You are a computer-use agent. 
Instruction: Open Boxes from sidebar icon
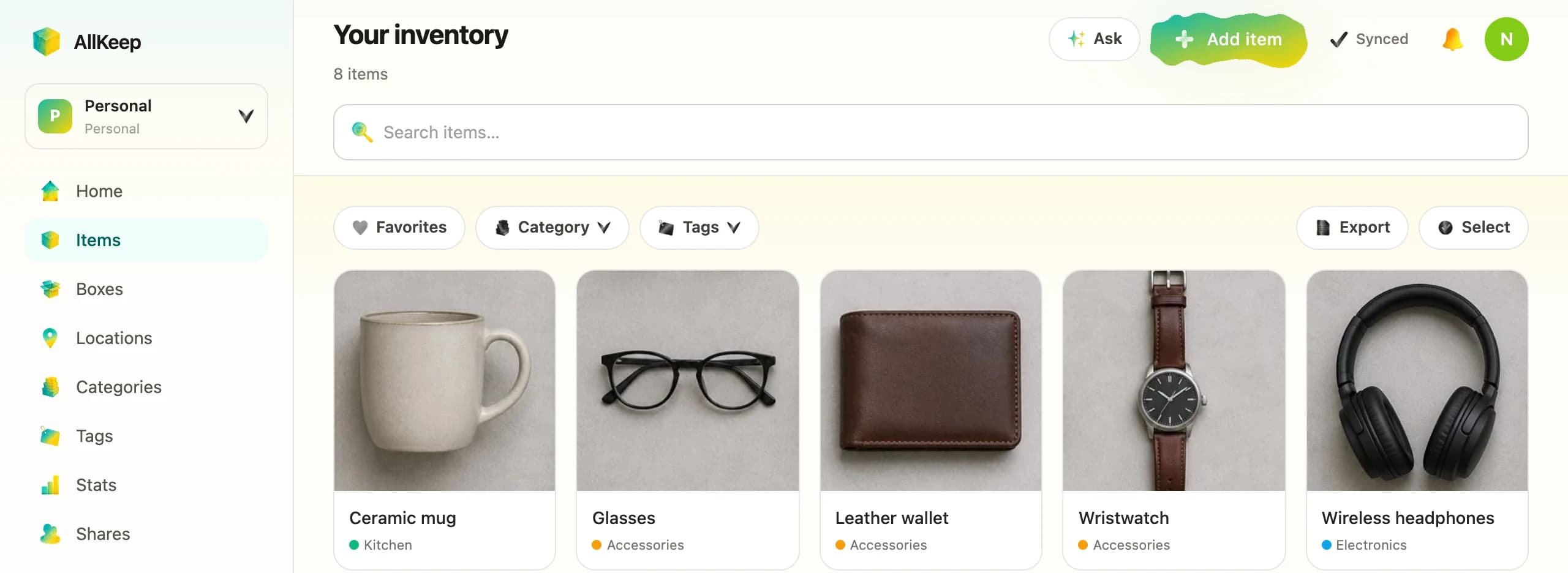pos(50,289)
